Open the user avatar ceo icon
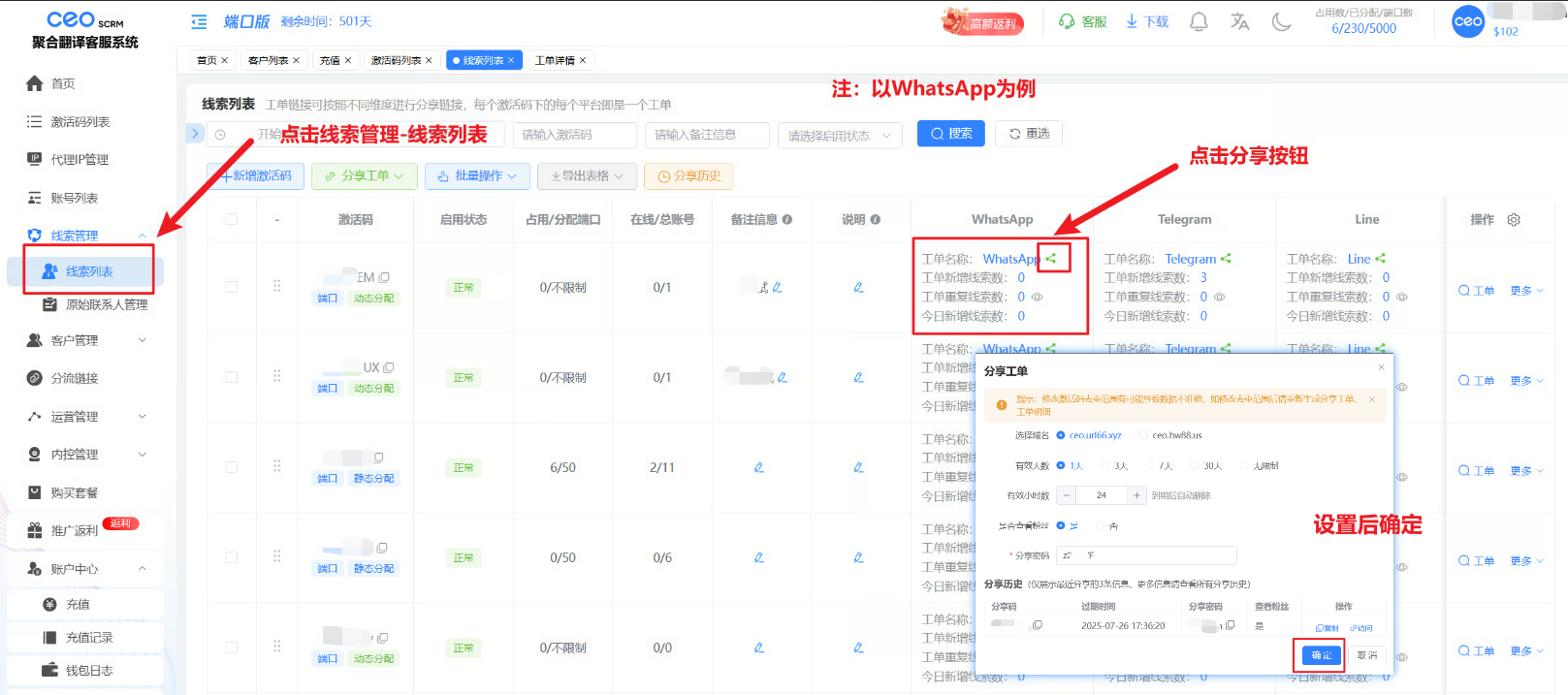Image resolution: width=1568 pixels, height=695 pixels. [1468, 21]
